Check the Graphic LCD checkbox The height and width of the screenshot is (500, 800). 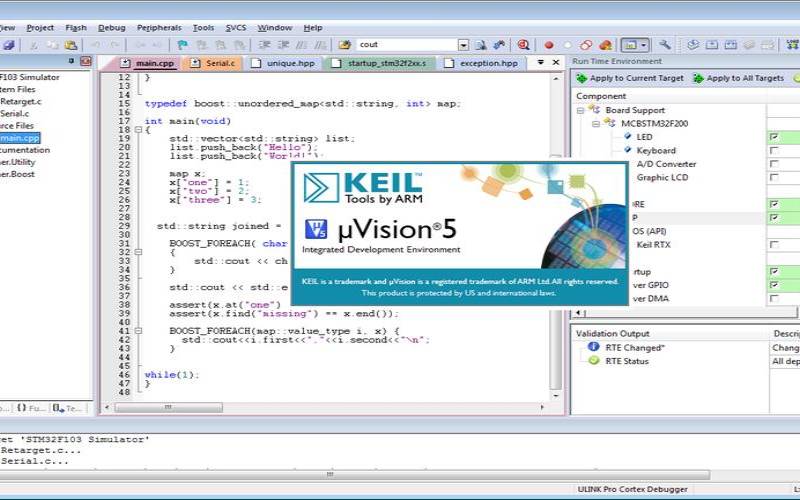coord(774,177)
